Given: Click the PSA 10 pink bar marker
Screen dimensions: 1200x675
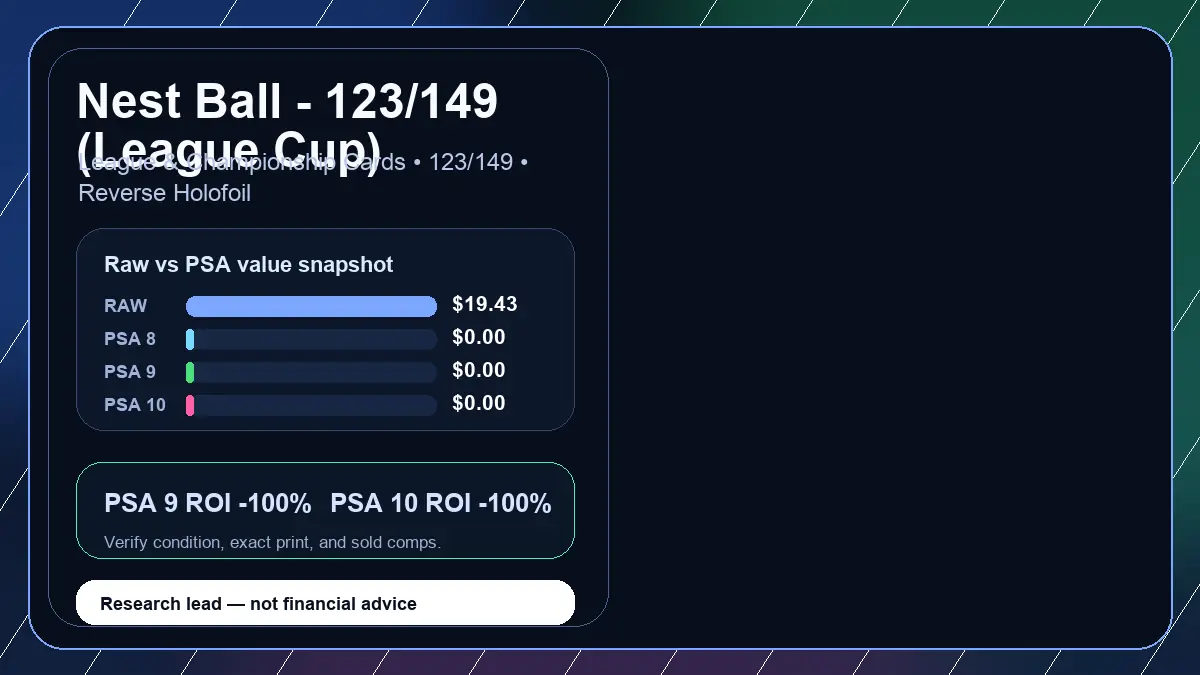Looking at the screenshot, I should pos(190,405).
